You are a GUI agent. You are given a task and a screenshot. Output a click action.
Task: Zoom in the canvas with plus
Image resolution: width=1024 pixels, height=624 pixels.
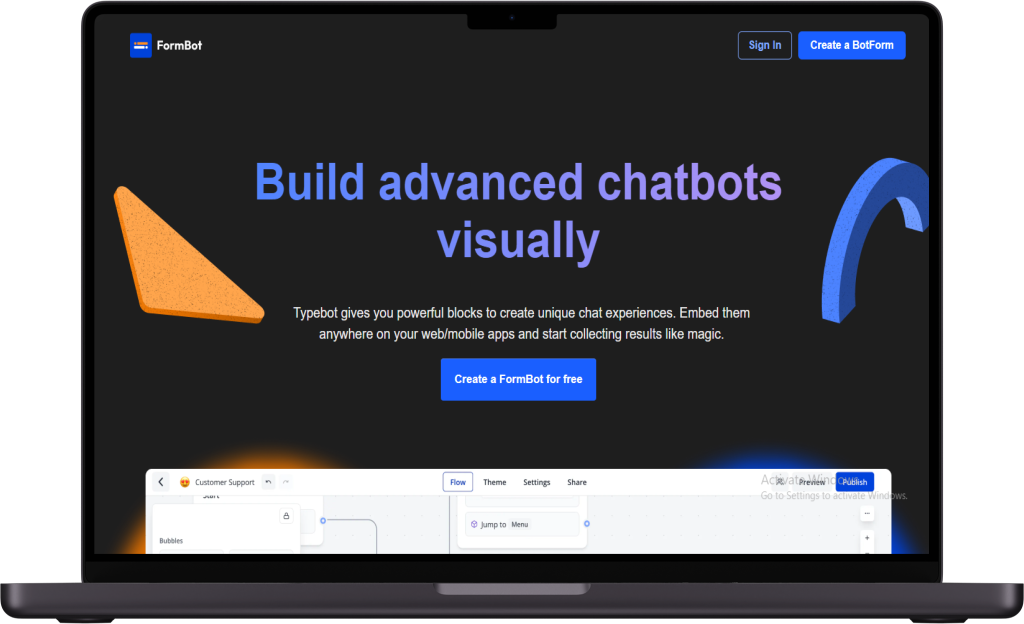[867, 538]
